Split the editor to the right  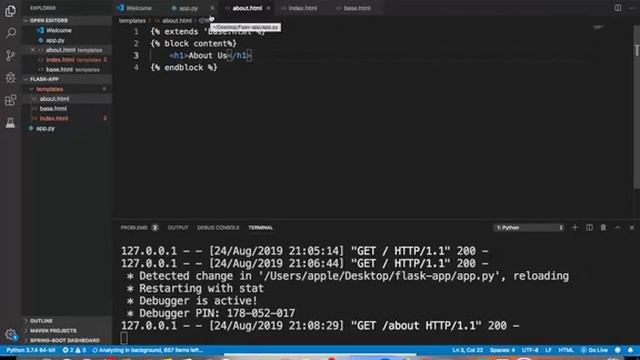(x=618, y=8)
